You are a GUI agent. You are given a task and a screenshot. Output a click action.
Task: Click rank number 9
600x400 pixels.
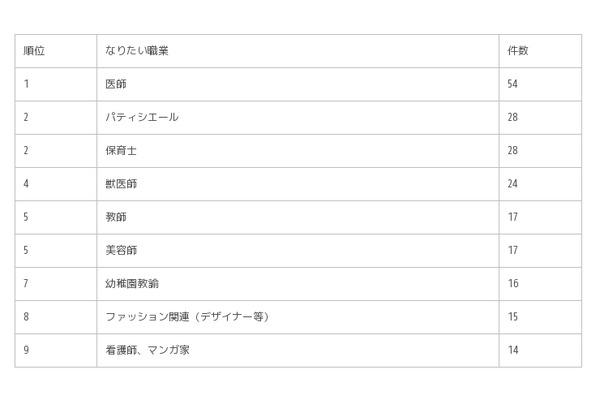(26, 350)
